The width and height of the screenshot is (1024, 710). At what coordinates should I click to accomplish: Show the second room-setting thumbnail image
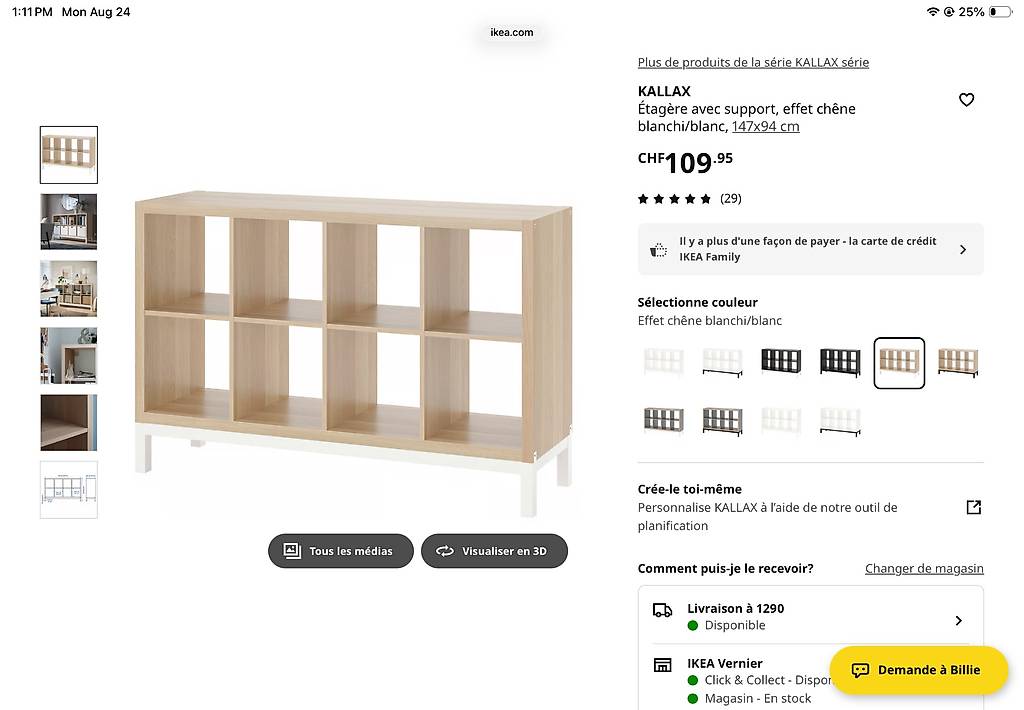[x=69, y=289]
